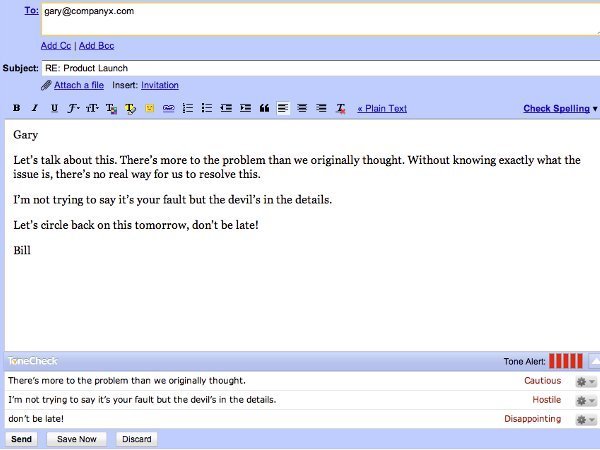Choose text highlight color tool
The height and width of the screenshot is (450, 600).
pos(130,109)
